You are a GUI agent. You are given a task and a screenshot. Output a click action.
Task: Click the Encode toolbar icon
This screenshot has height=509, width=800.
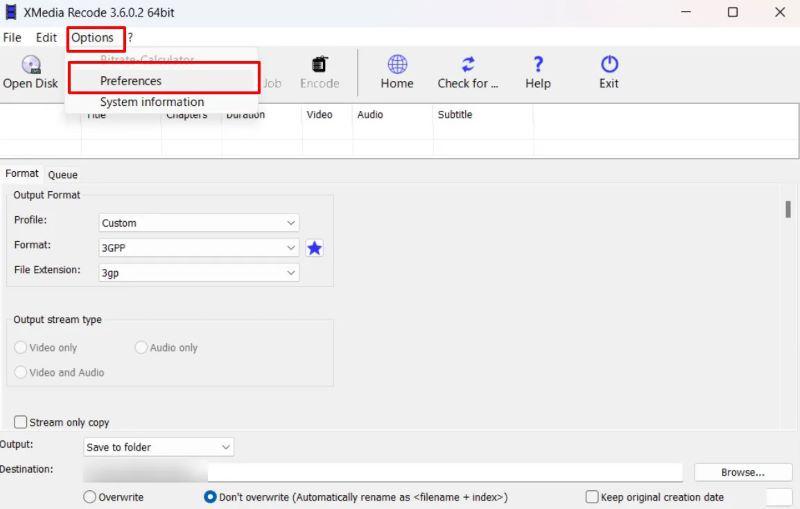[320, 65]
